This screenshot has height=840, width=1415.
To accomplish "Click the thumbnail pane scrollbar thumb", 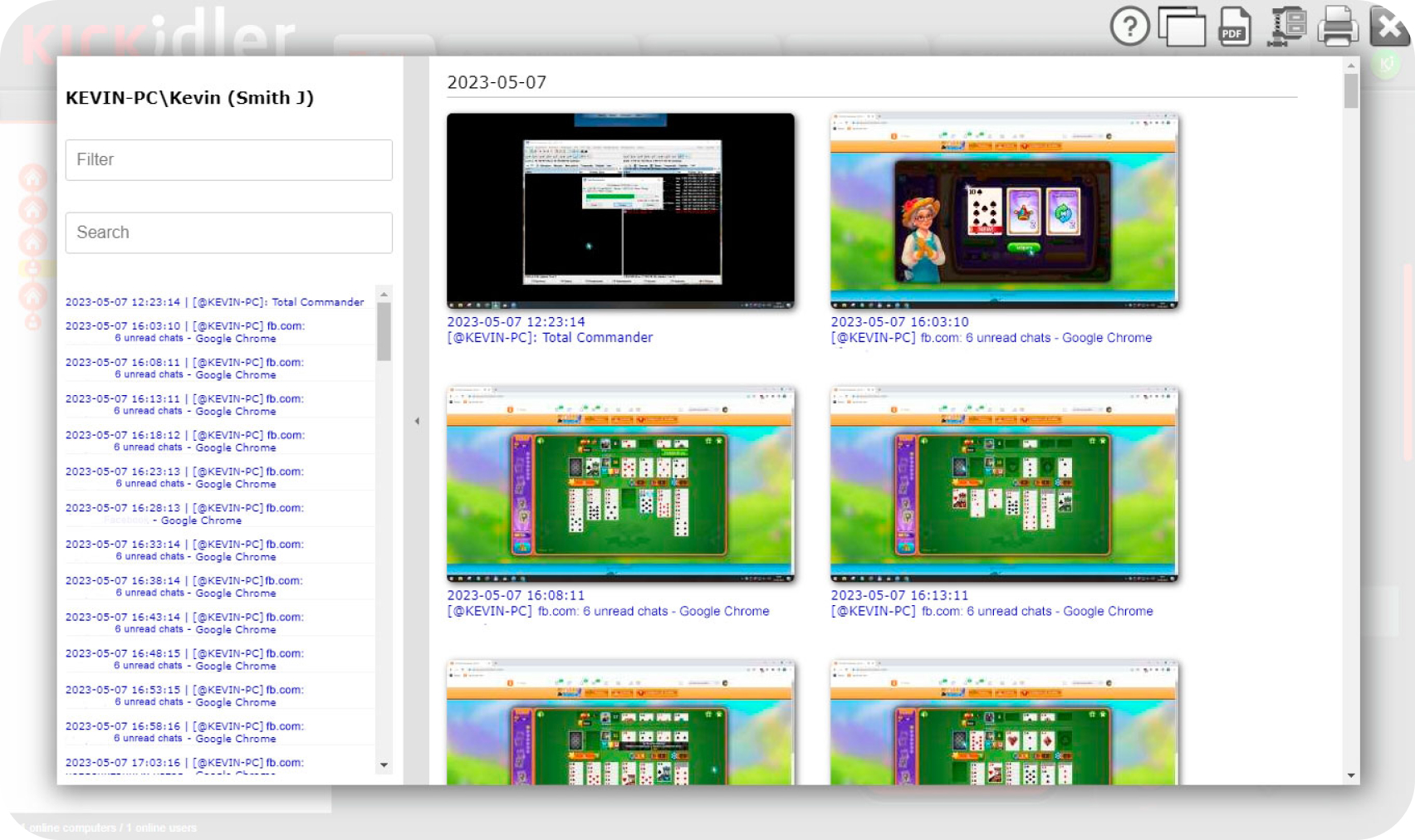I will (1352, 91).
